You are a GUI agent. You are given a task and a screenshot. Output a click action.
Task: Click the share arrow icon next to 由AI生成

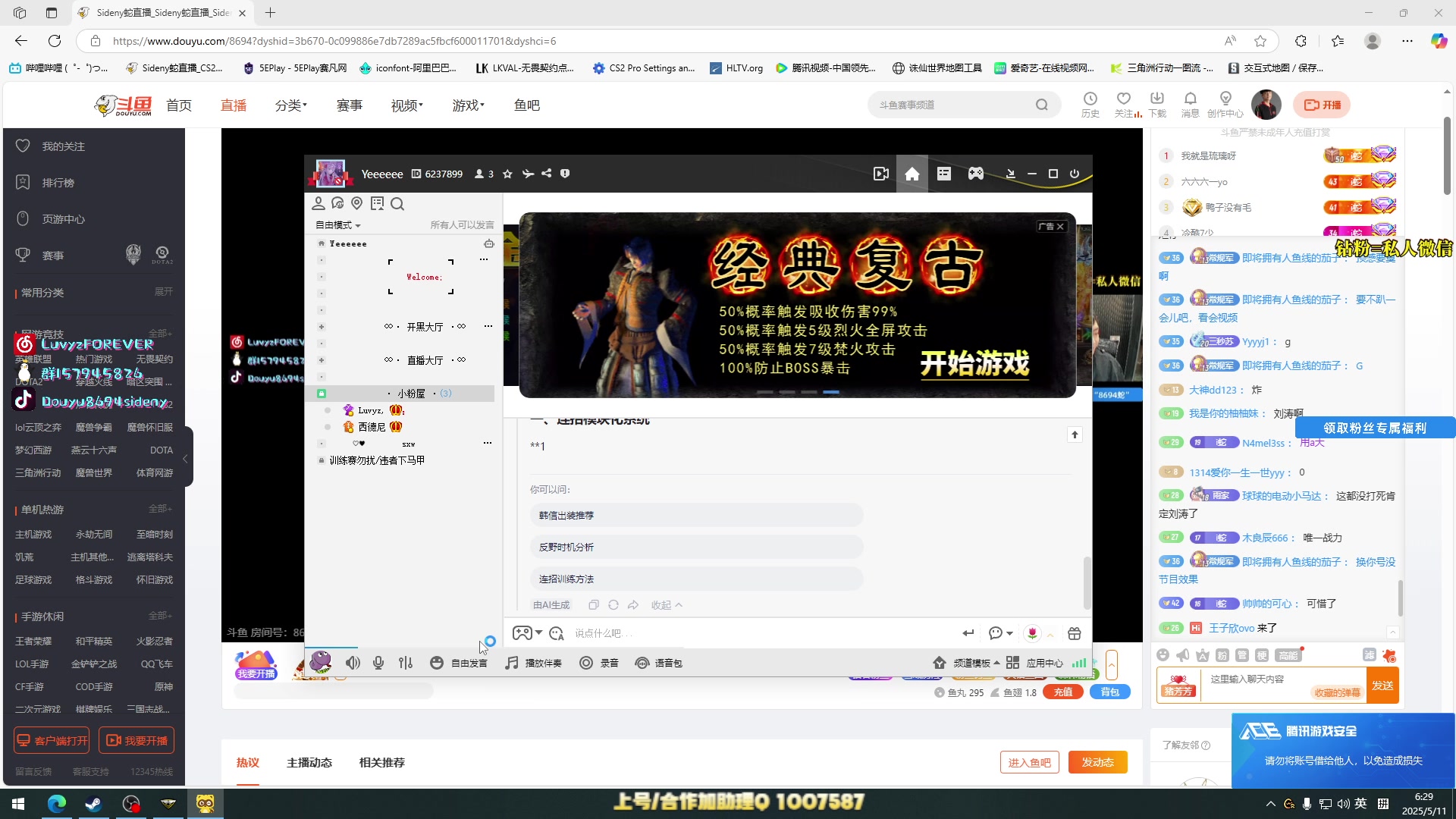pyautogui.click(x=633, y=604)
